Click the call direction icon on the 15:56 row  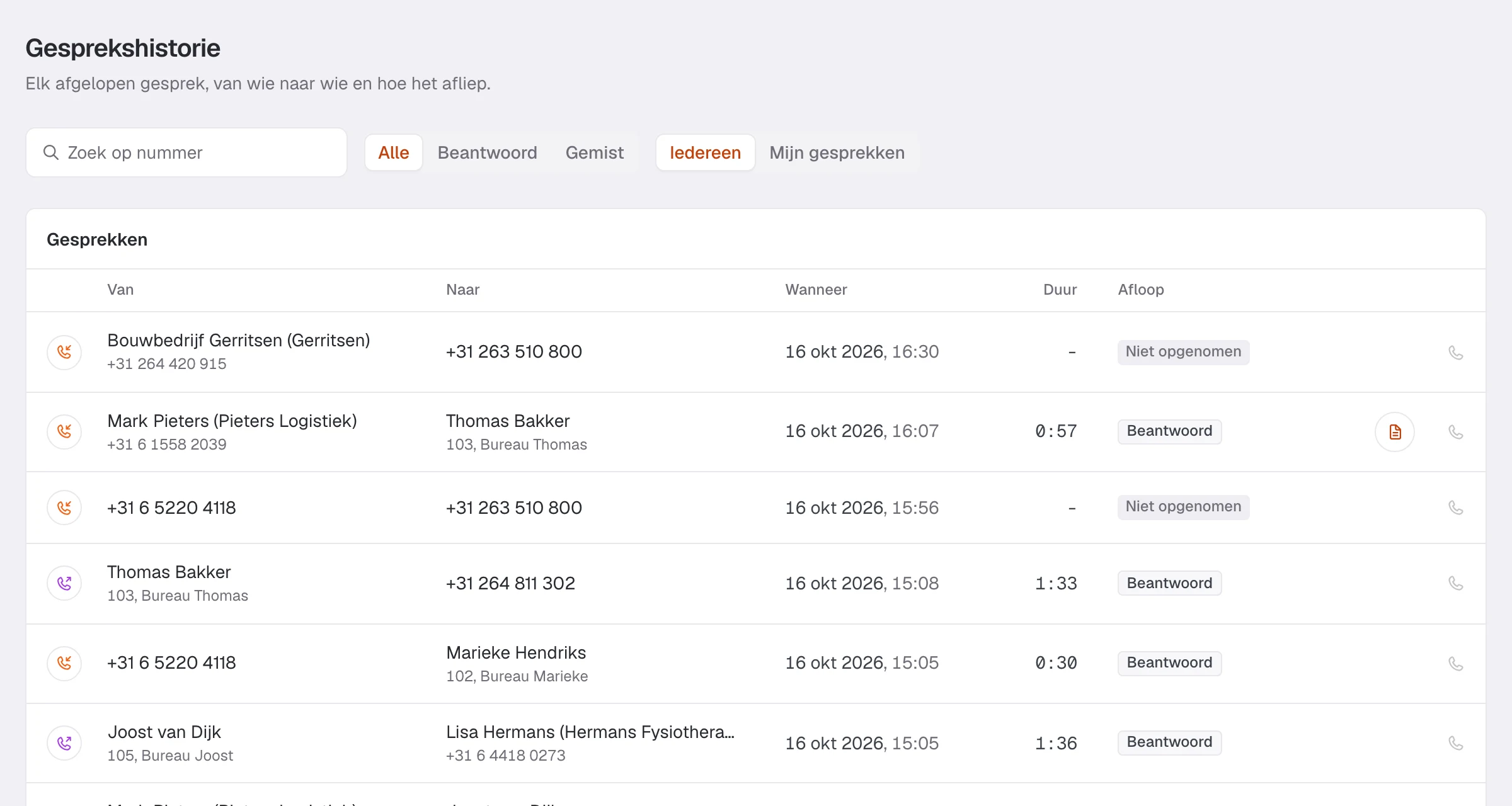point(64,508)
